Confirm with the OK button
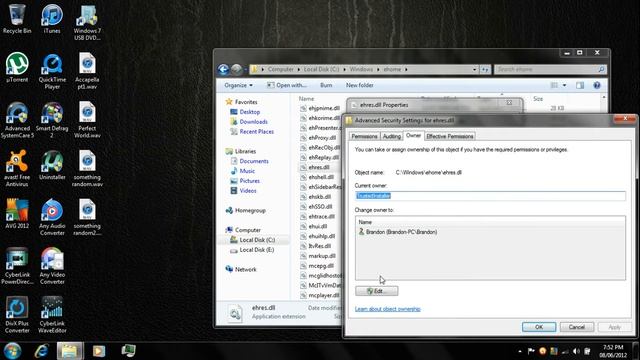Viewport: 640px width, 360px height. pyautogui.click(x=539, y=327)
